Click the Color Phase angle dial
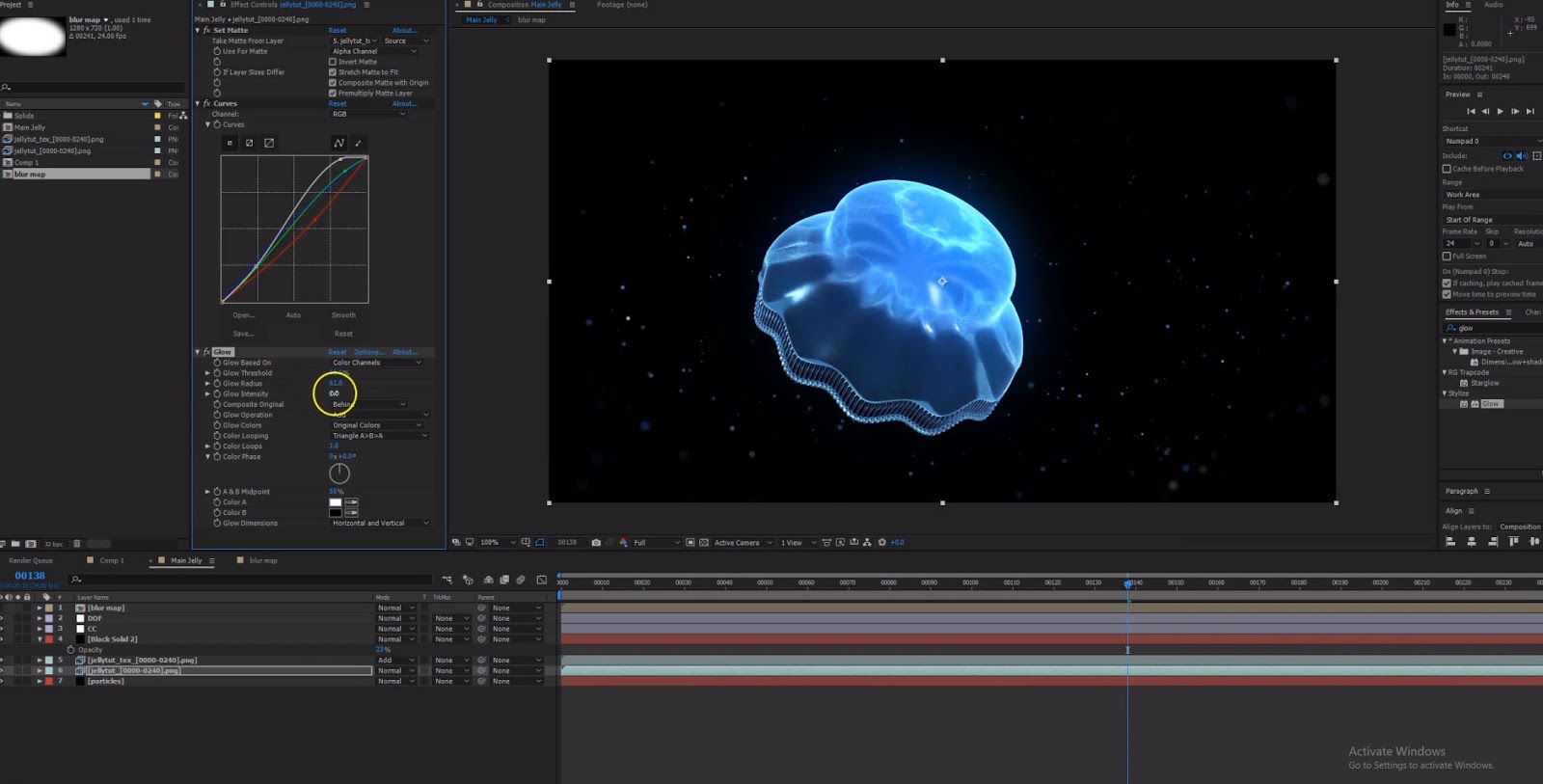Viewport: 1543px width, 784px height. point(339,473)
